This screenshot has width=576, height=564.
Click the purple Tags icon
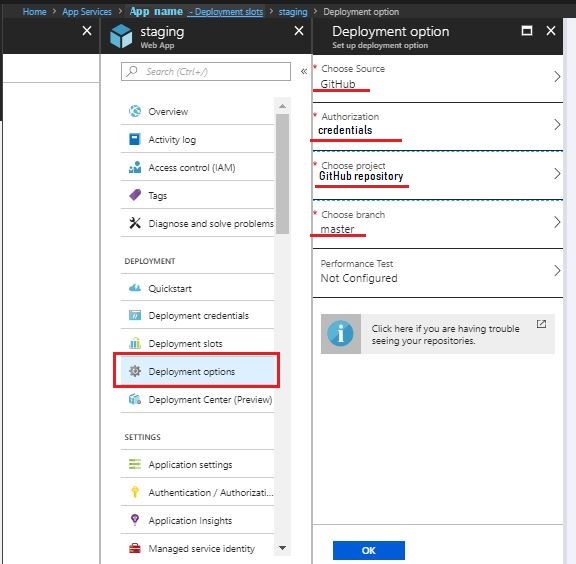[135, 195]
